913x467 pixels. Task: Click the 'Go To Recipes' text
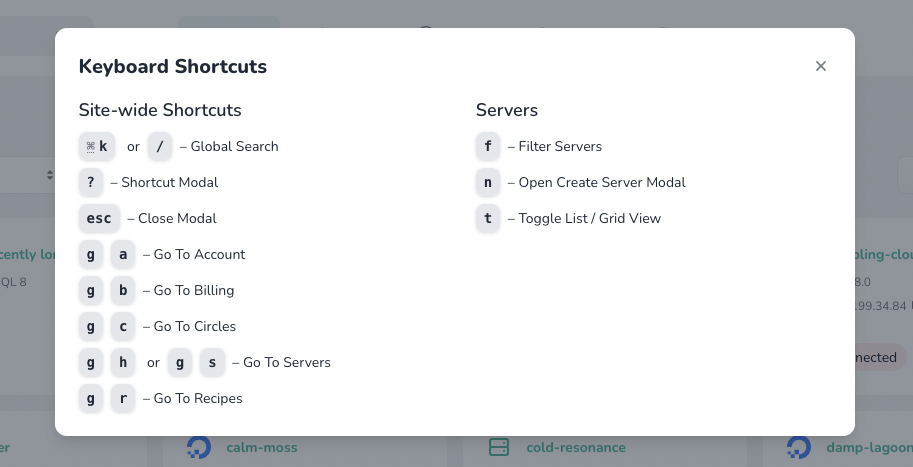point(198,399)
